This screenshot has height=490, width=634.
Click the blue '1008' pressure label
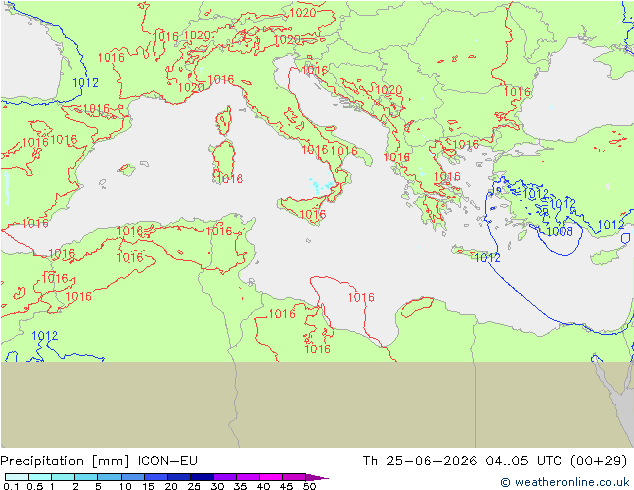[559, 231]
